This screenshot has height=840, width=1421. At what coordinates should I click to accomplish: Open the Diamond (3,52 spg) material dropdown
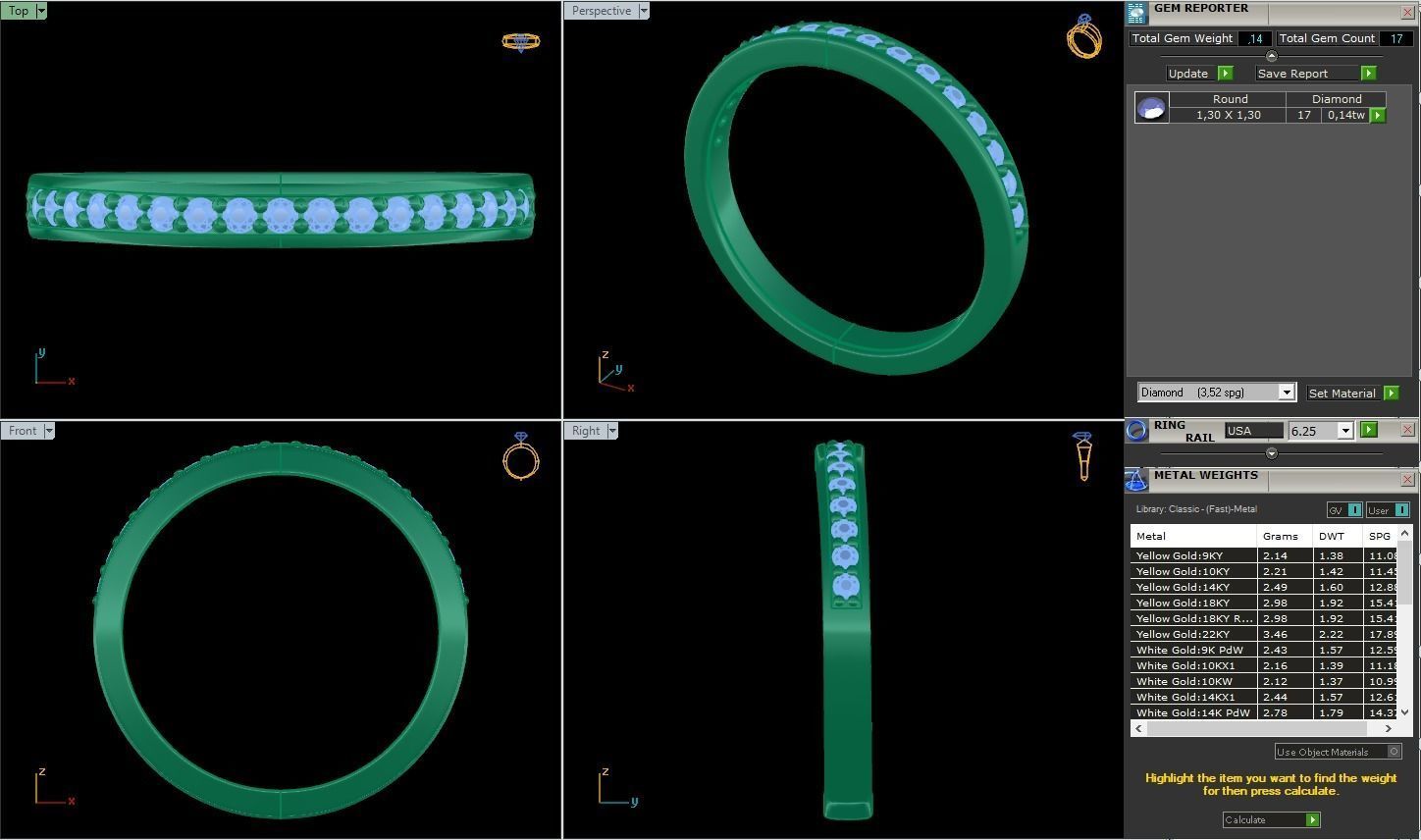[1287, 393]
